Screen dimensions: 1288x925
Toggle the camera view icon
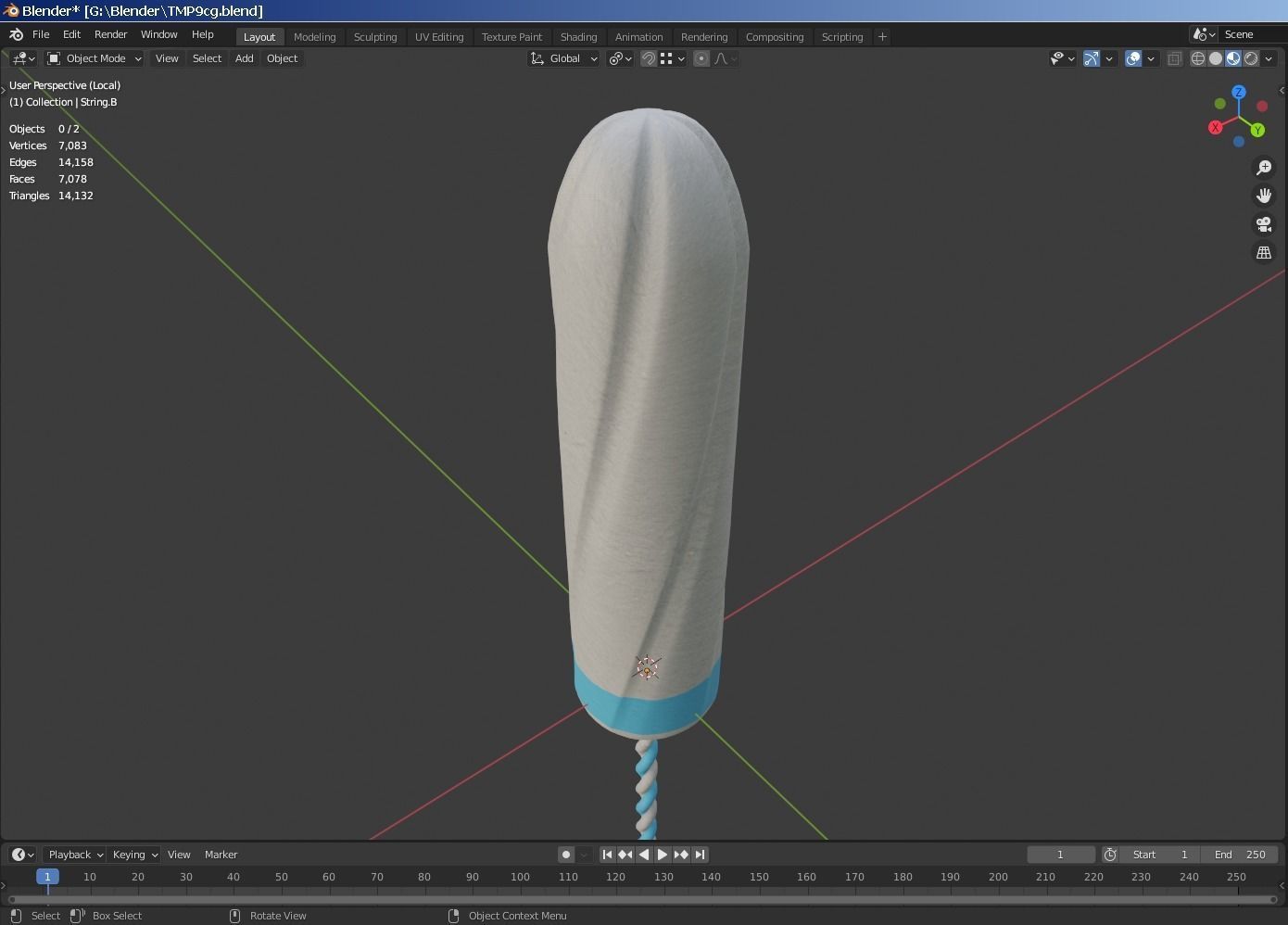point(1264,224)
